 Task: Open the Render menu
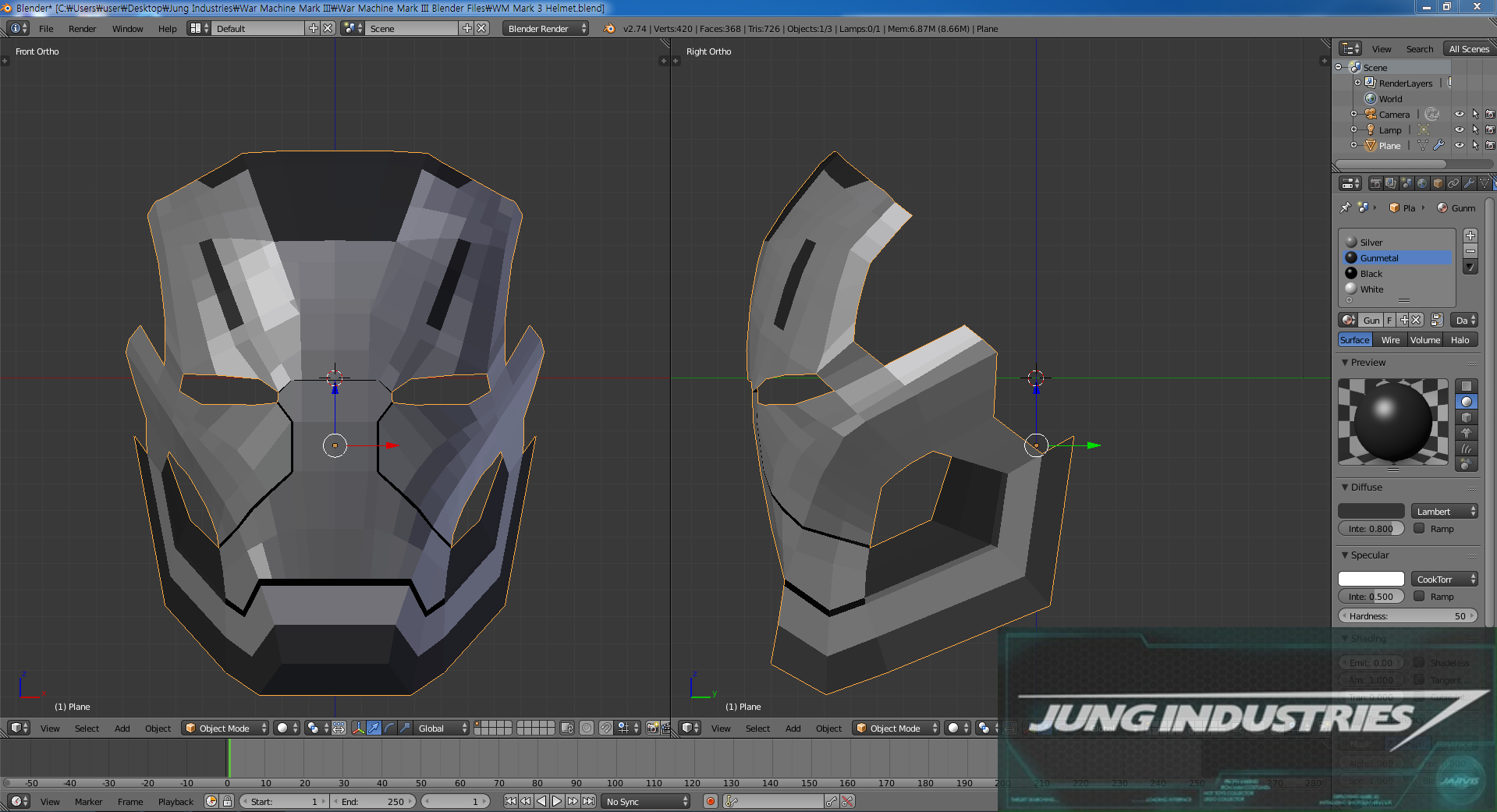[x=82, y=29]
